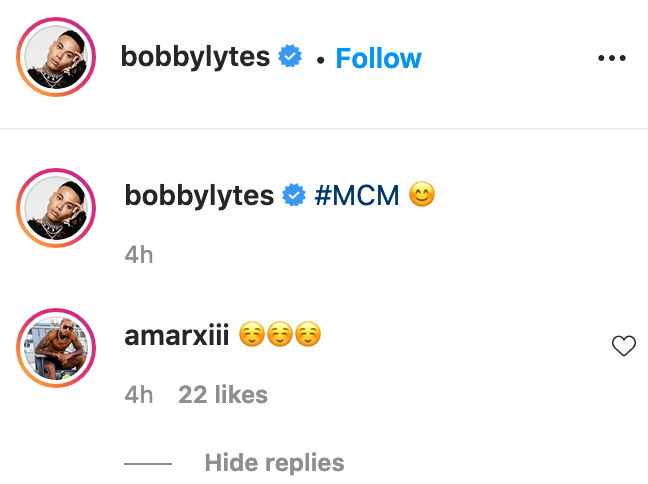This screenshot has height=484, width=648.
Task: Click the bobbylytes username in the caption
Action: (199, 196)
